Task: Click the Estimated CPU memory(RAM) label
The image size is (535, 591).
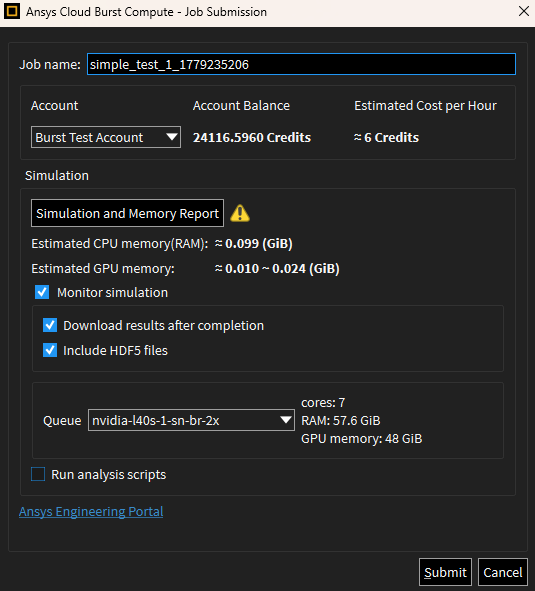Action: pyautogui.click(x=120, y=243)
